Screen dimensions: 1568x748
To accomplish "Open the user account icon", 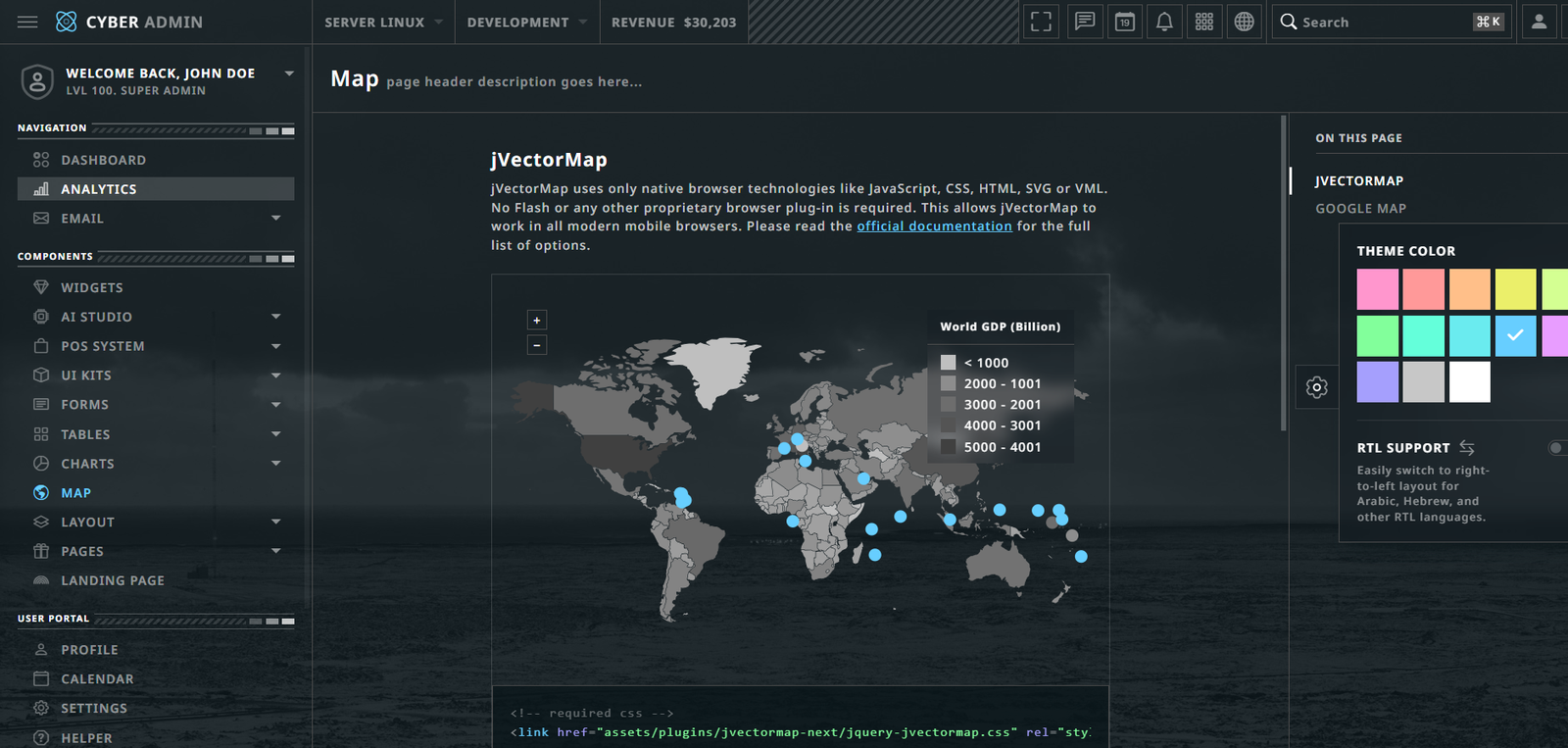I will tap(1539, 22).
